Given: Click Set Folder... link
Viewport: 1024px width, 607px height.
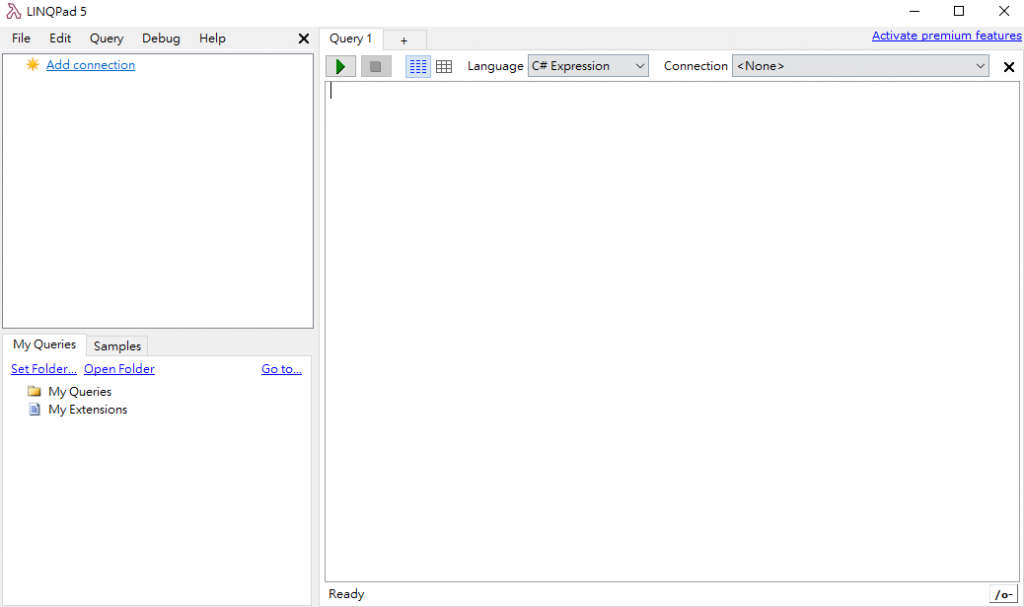Looking at the screenshot, I should point(44,369).
